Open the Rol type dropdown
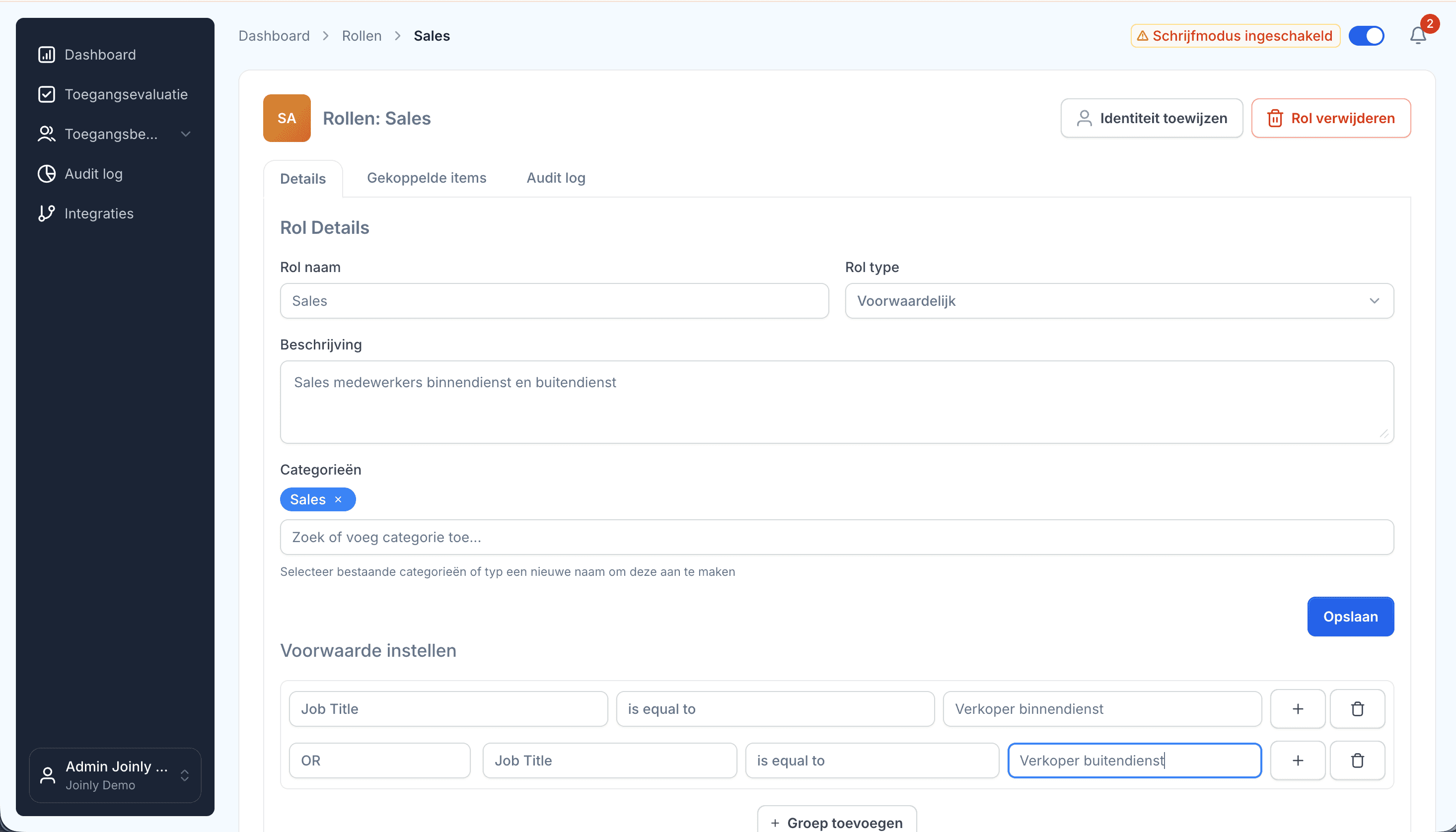Screen dimensions: 1456x832 click(1119, 301)
